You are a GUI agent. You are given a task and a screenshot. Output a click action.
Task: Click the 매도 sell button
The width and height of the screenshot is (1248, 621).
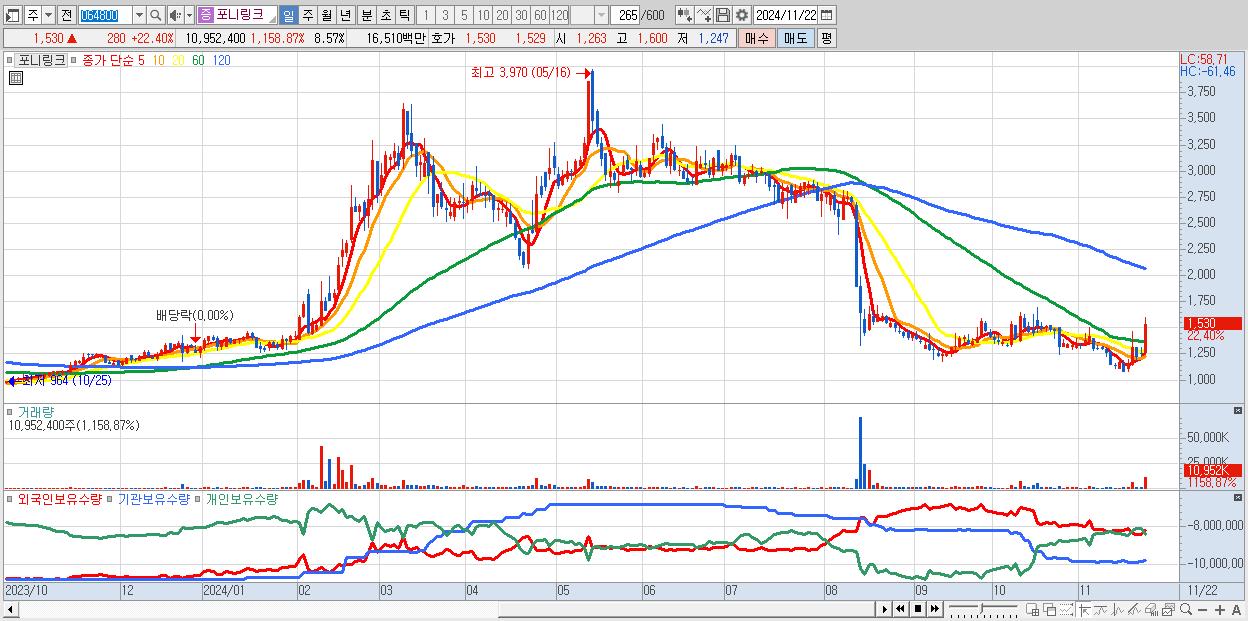coord(796,38)
